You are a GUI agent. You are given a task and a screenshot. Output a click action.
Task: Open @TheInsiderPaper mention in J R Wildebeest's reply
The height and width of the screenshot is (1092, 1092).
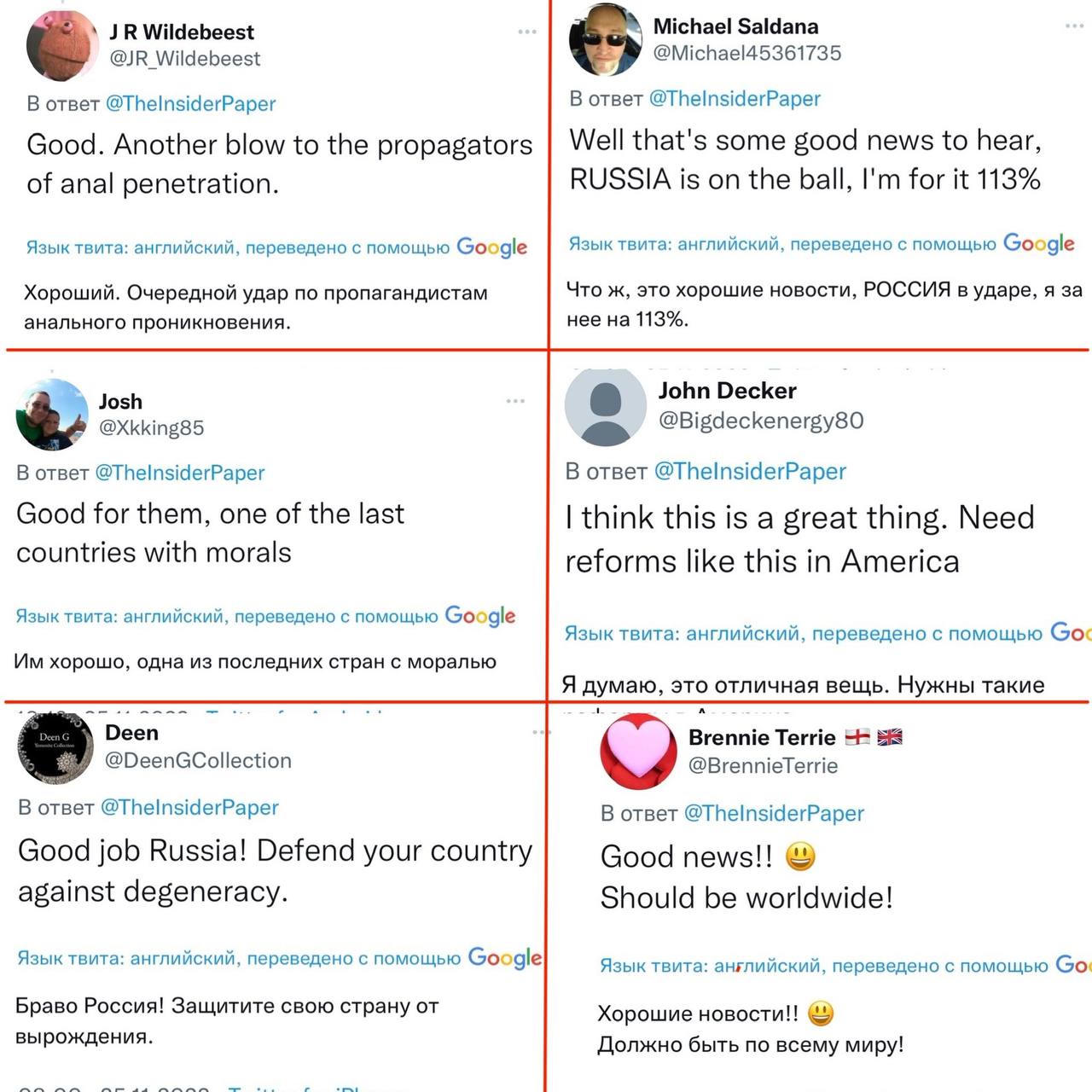190,104
